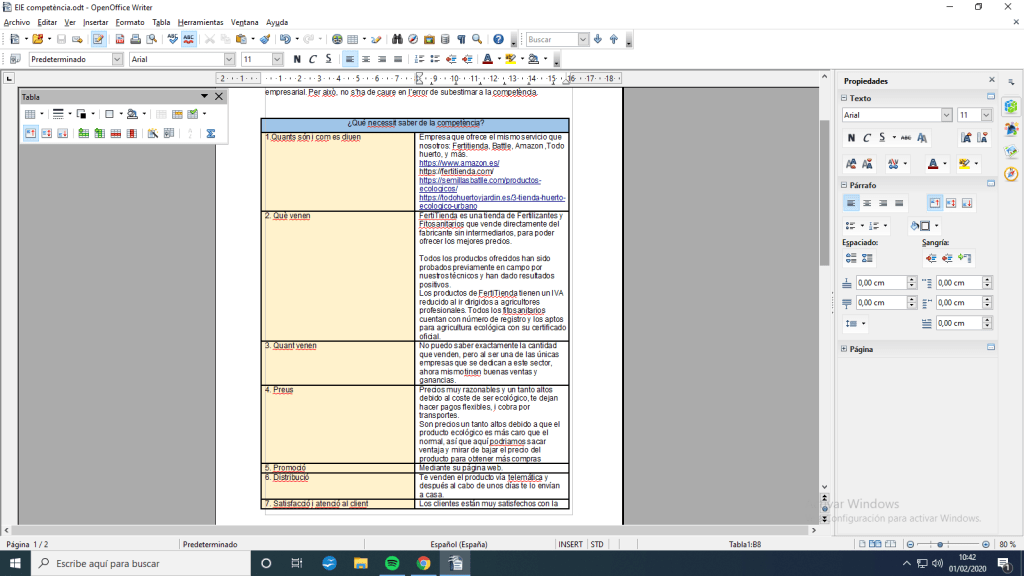This screenshot has height=576, width=1024.
Task: Click the insert row icon in Tabla toolbar
Action: [x=83, y=133]
